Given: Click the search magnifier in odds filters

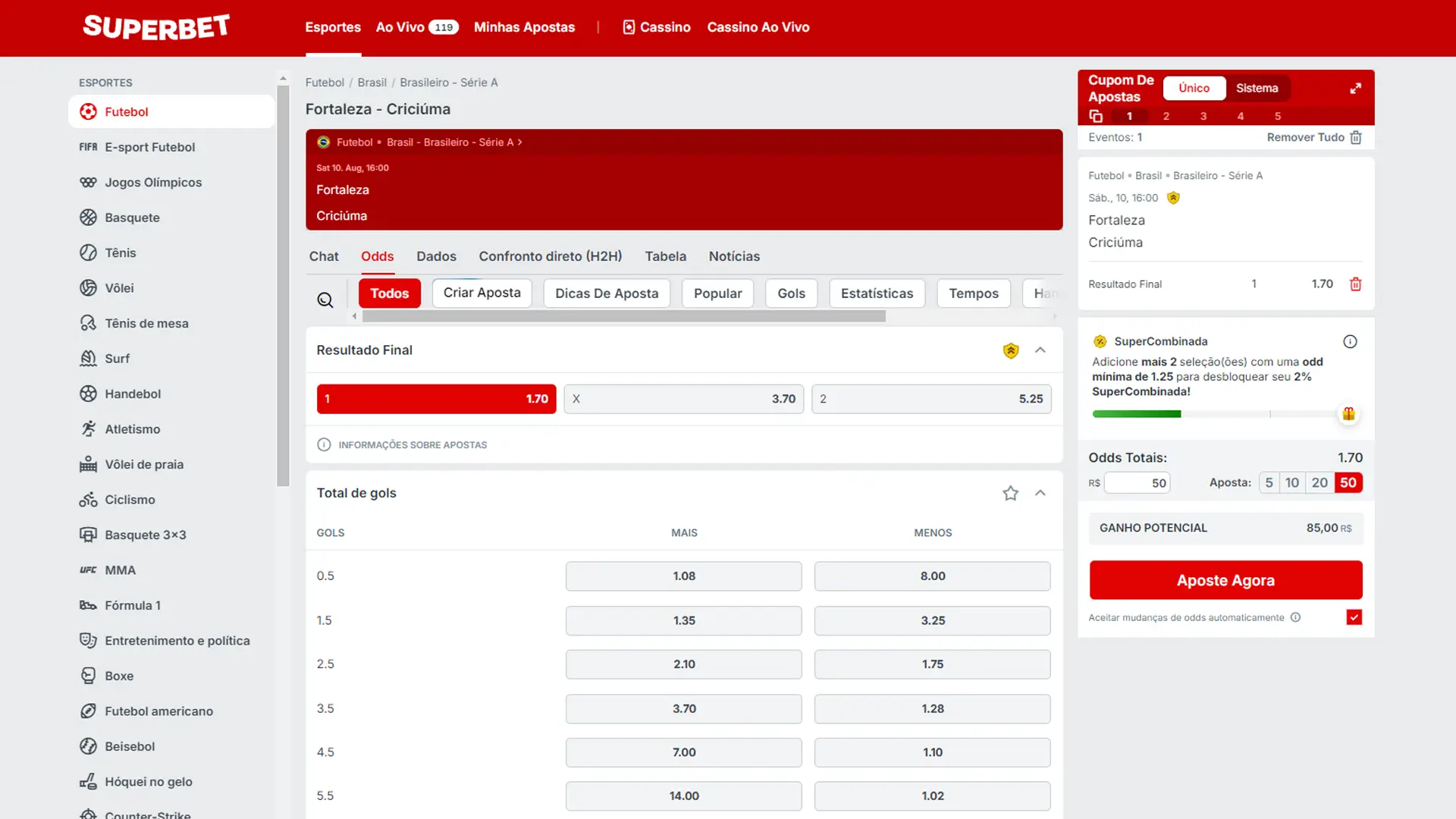Looking at the screenshot, I should (325, 300).
